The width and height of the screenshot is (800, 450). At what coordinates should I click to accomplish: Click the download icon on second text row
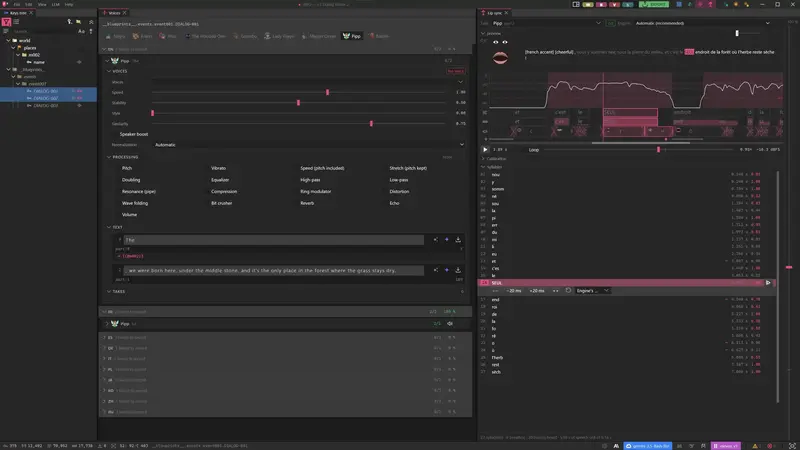[458, 270]
